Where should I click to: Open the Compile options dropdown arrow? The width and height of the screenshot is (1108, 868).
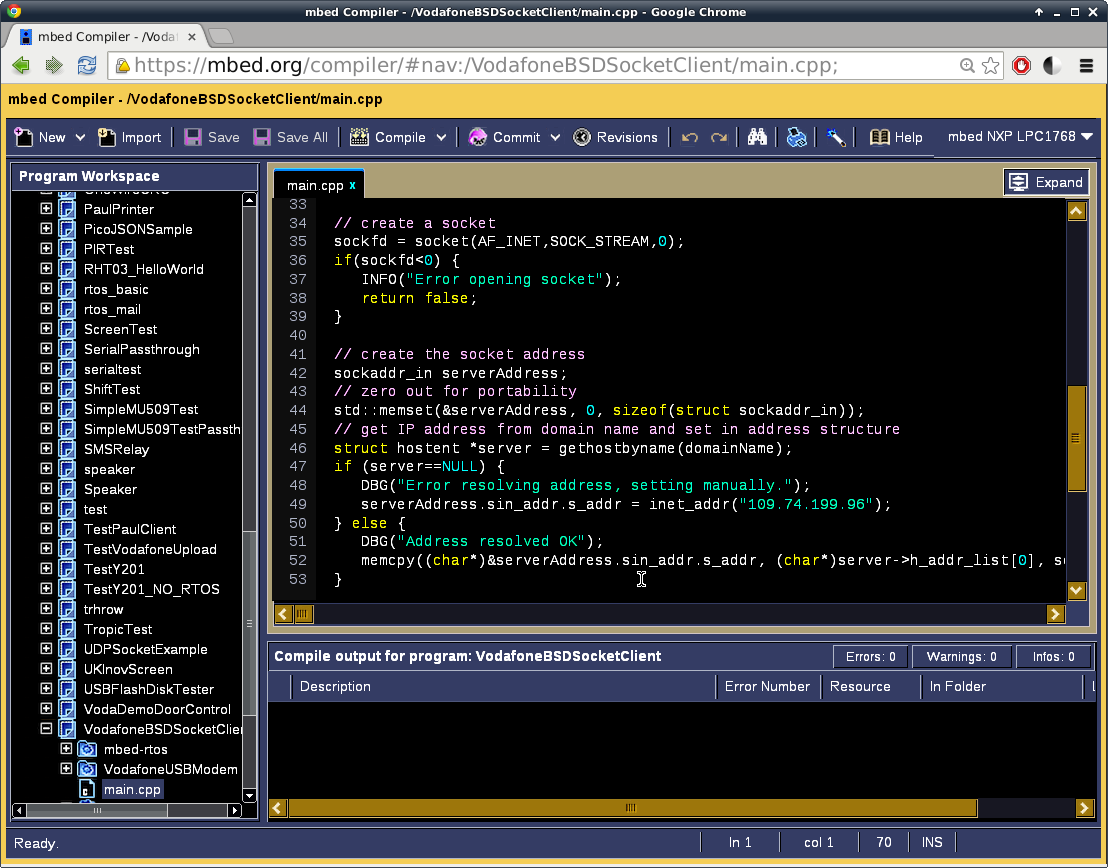coord(440,137)
